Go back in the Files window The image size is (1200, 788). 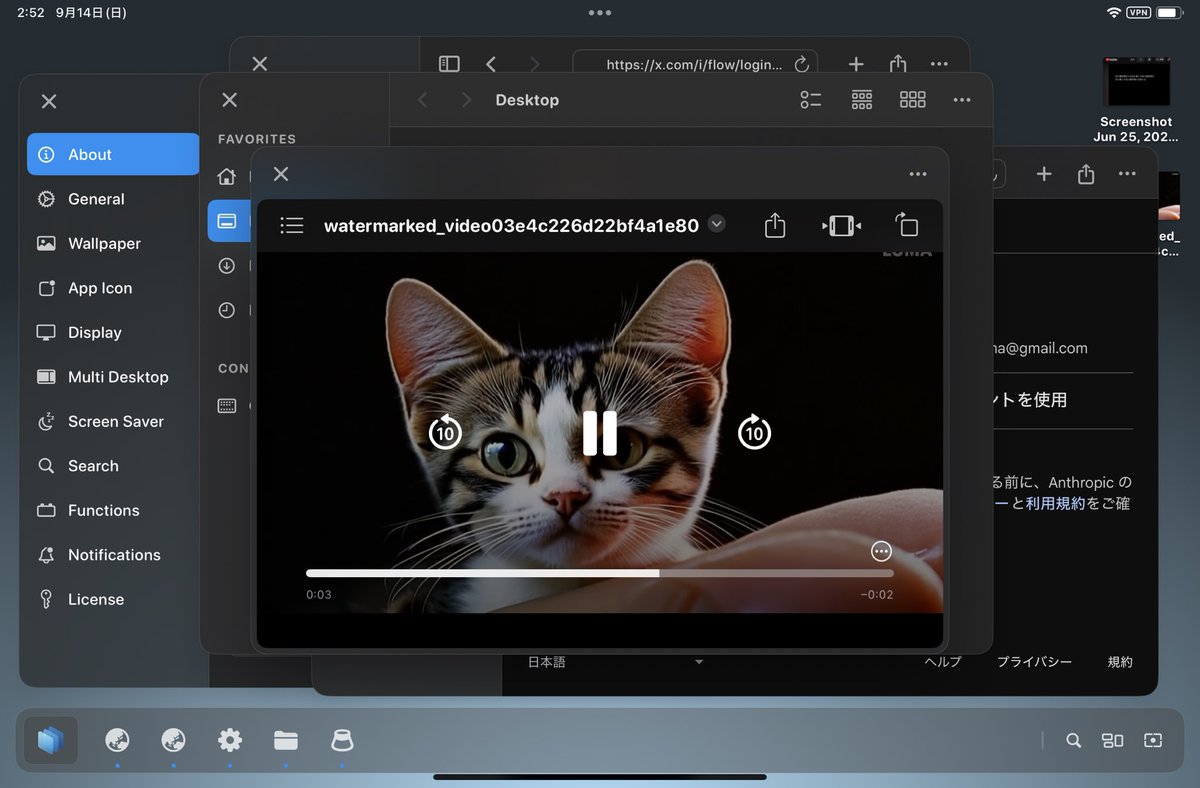423,100
